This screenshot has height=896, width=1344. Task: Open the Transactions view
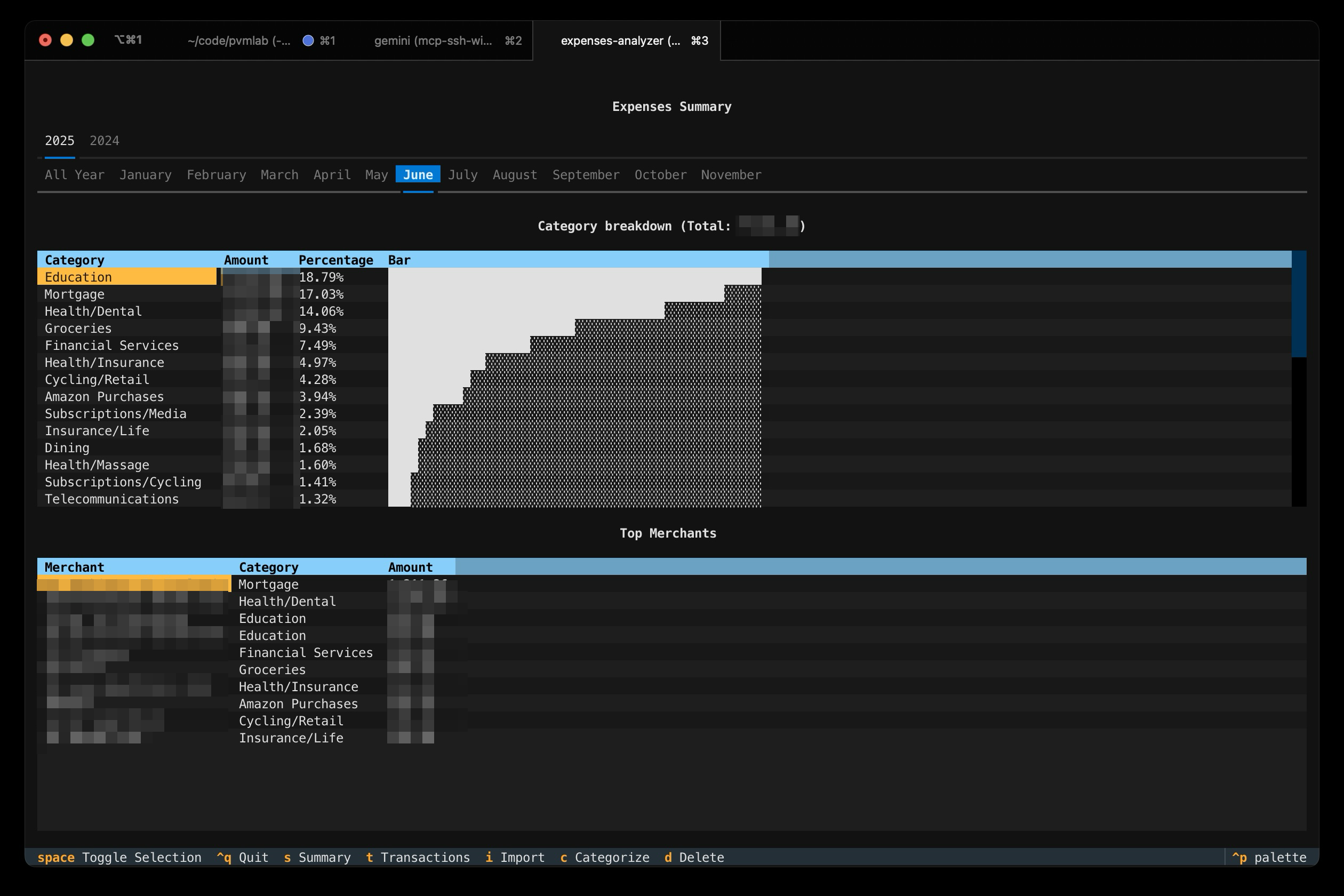click(418, 857)
